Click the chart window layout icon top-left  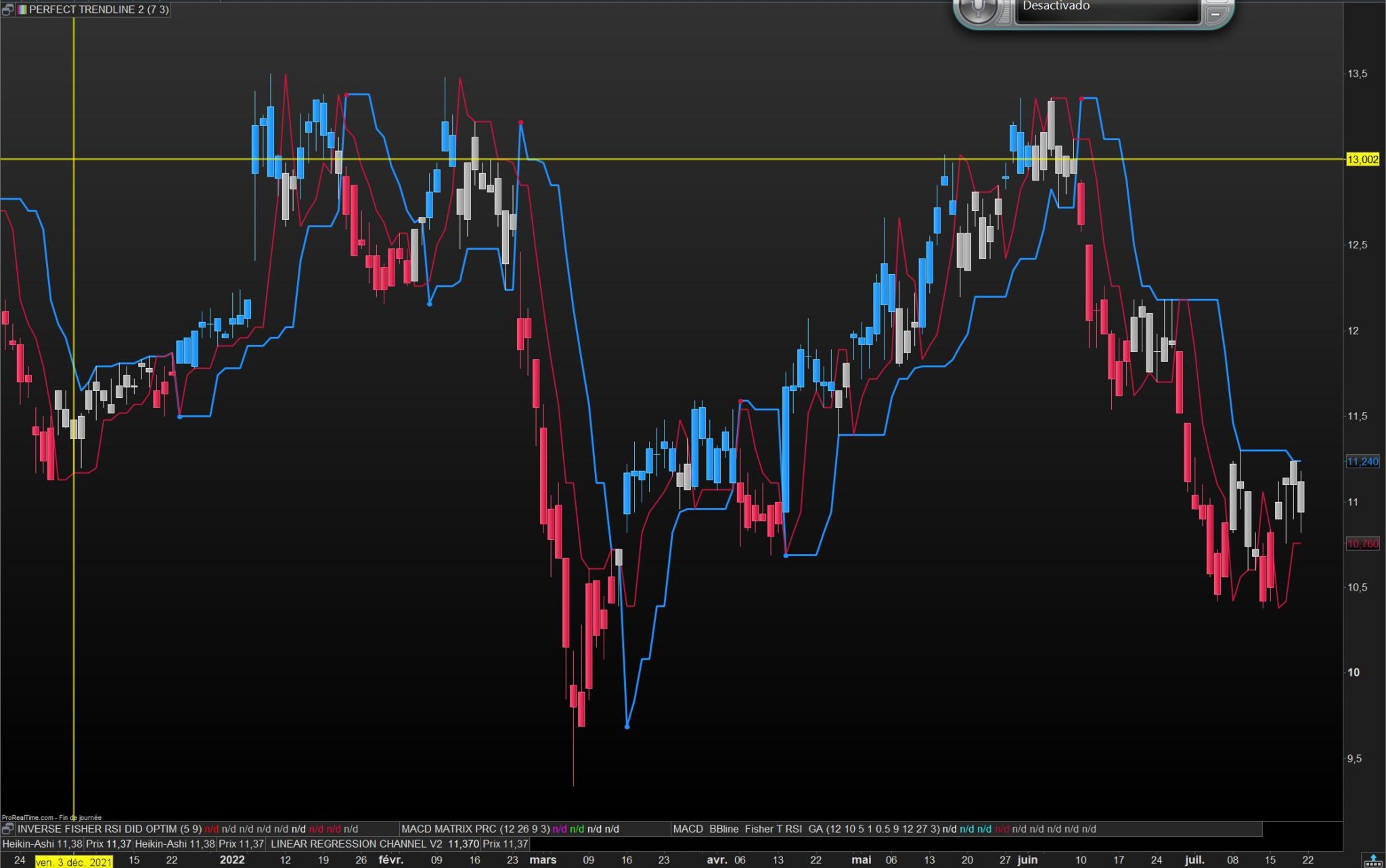[x=7, y=10]
